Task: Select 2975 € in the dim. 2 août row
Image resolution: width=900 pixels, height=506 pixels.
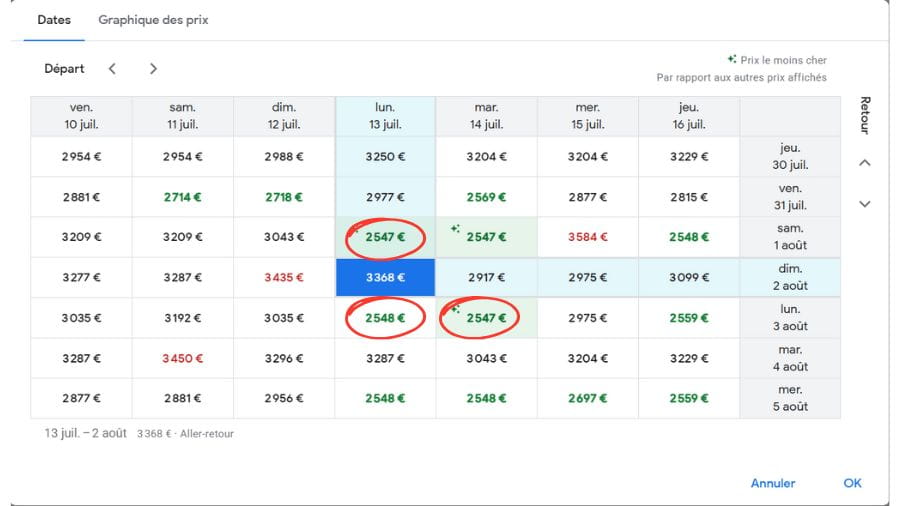Action: tap(587, 278)
